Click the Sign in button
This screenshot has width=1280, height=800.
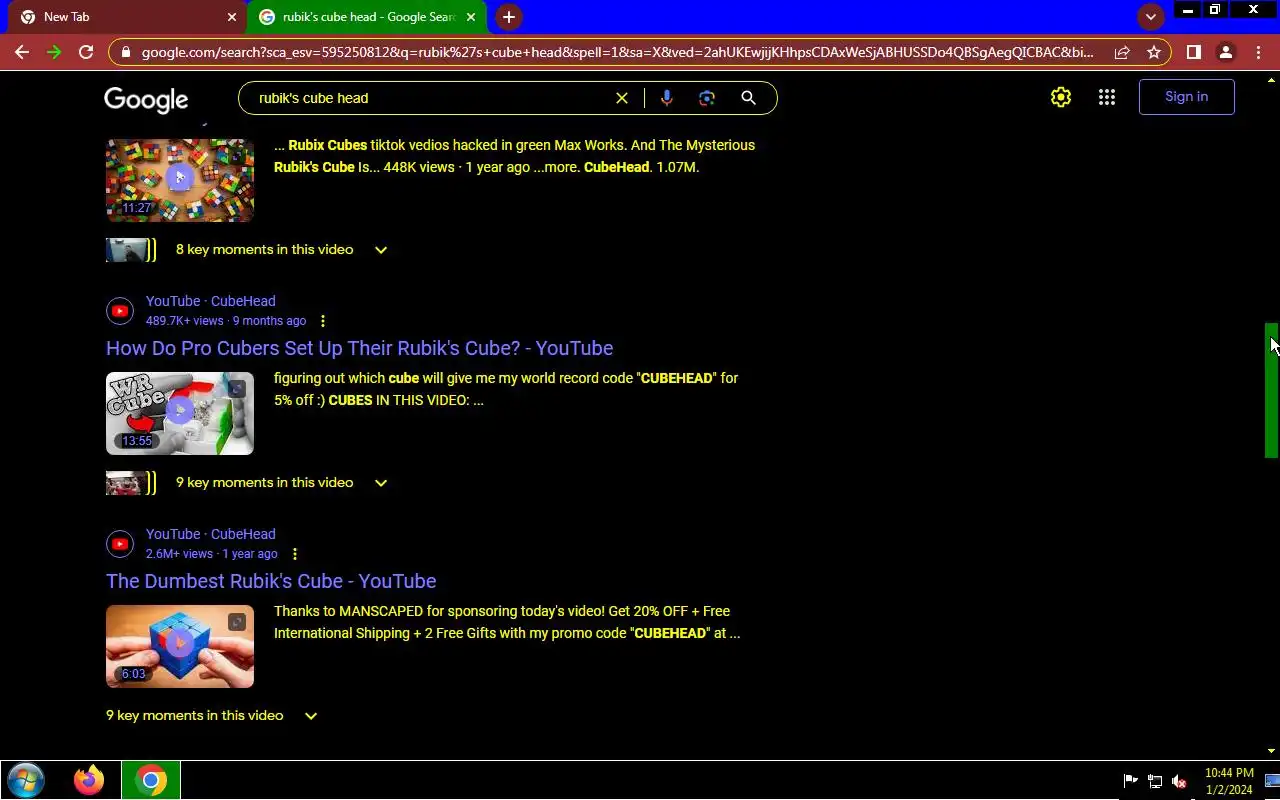(1187, 97)
